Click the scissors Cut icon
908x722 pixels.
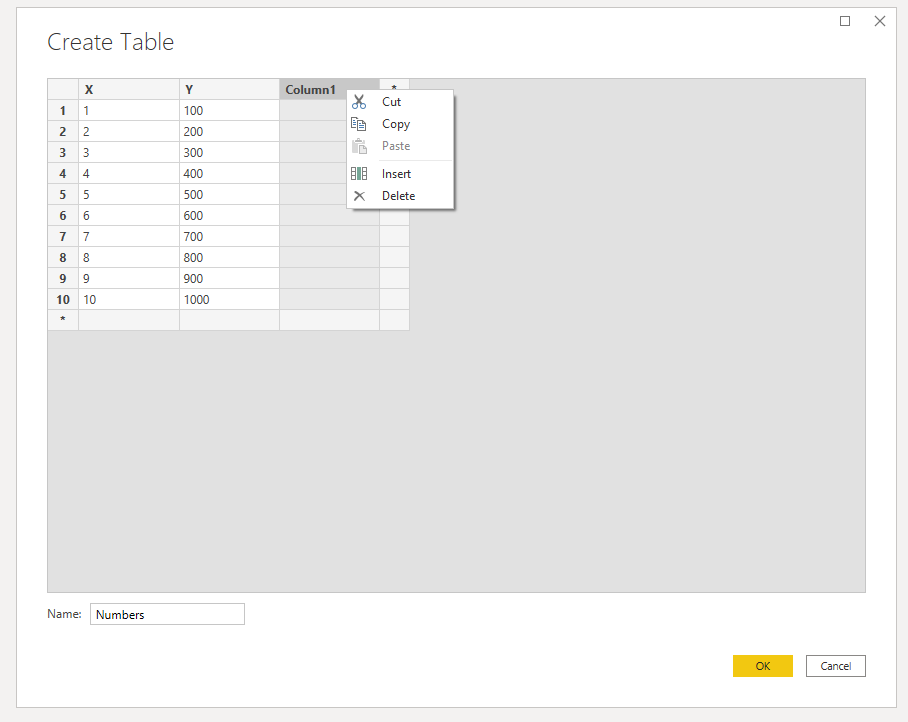click(359, 102)
